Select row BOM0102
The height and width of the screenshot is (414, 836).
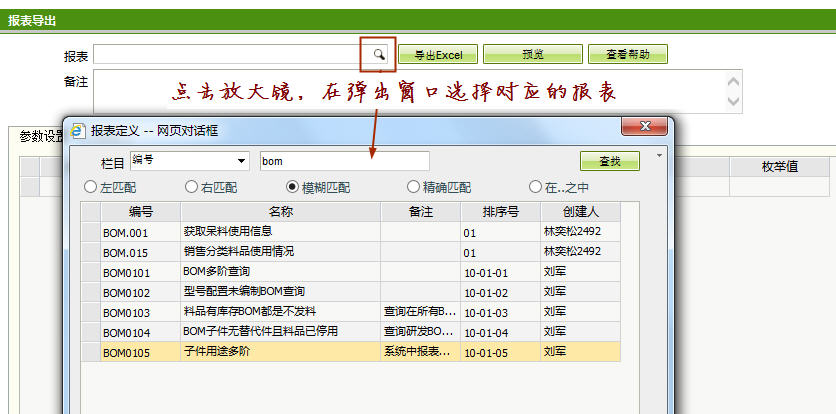tap(351, 292)
